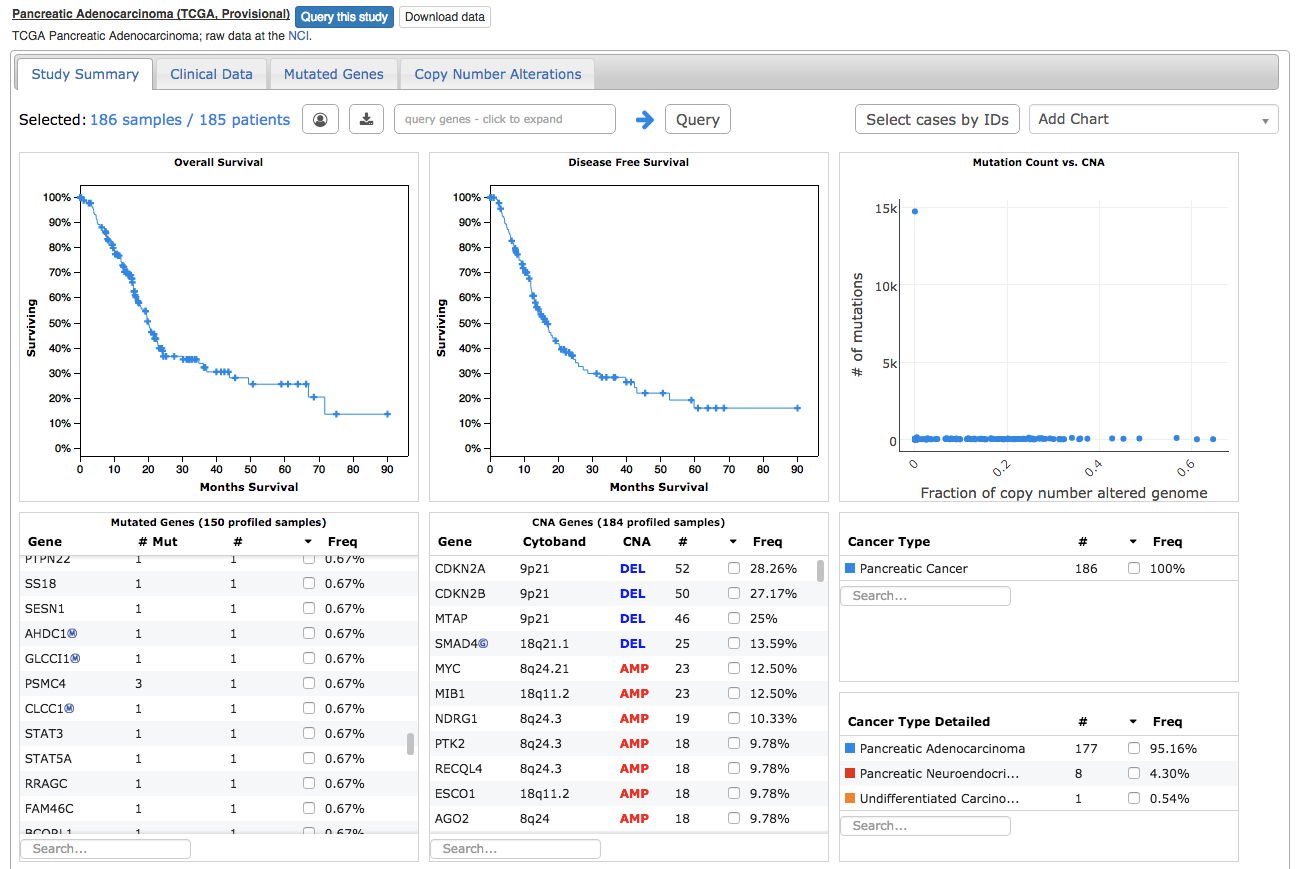Switch to the Clinical Data tab
Viewport: 1298px width, 869px height.
click(x=210, y=74)
